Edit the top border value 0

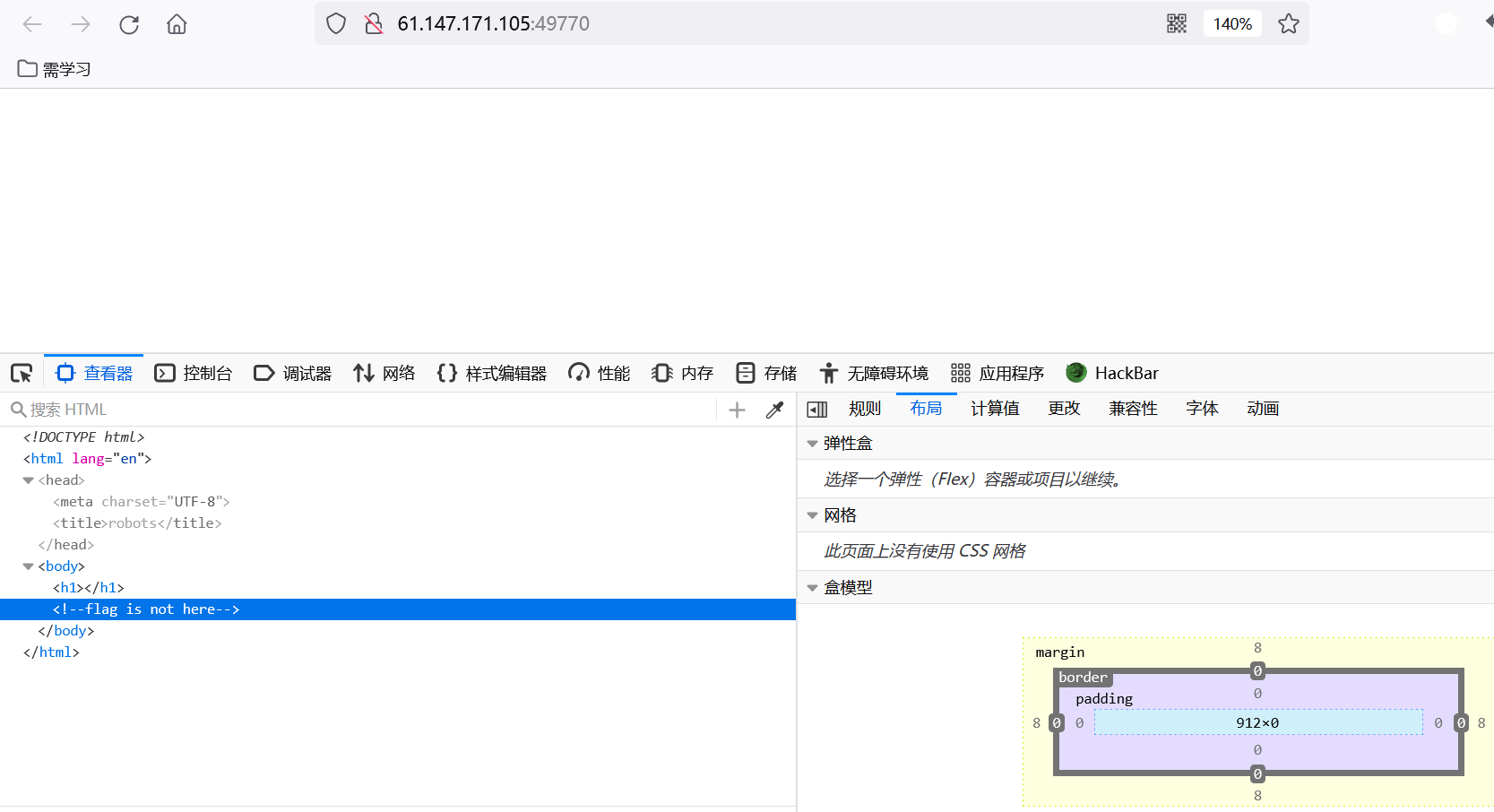pos(1257,671)
